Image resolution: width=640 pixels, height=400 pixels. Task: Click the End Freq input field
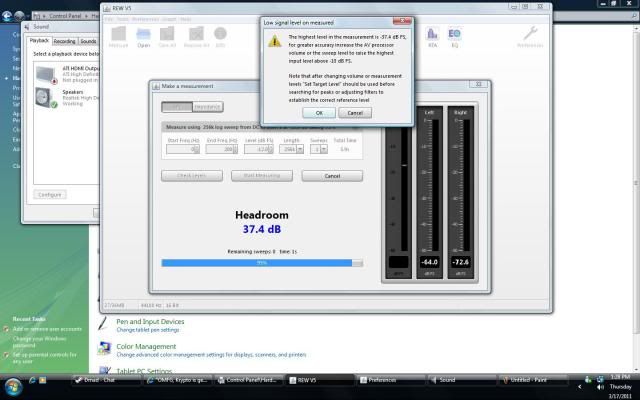coord(221,149)
